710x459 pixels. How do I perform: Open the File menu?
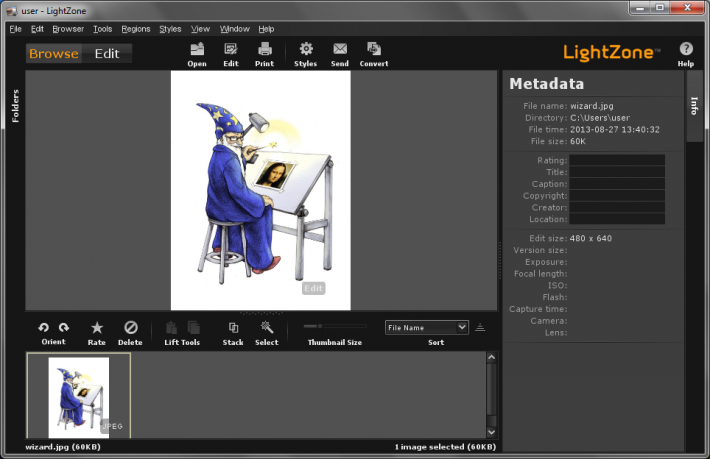click(15, 29)
